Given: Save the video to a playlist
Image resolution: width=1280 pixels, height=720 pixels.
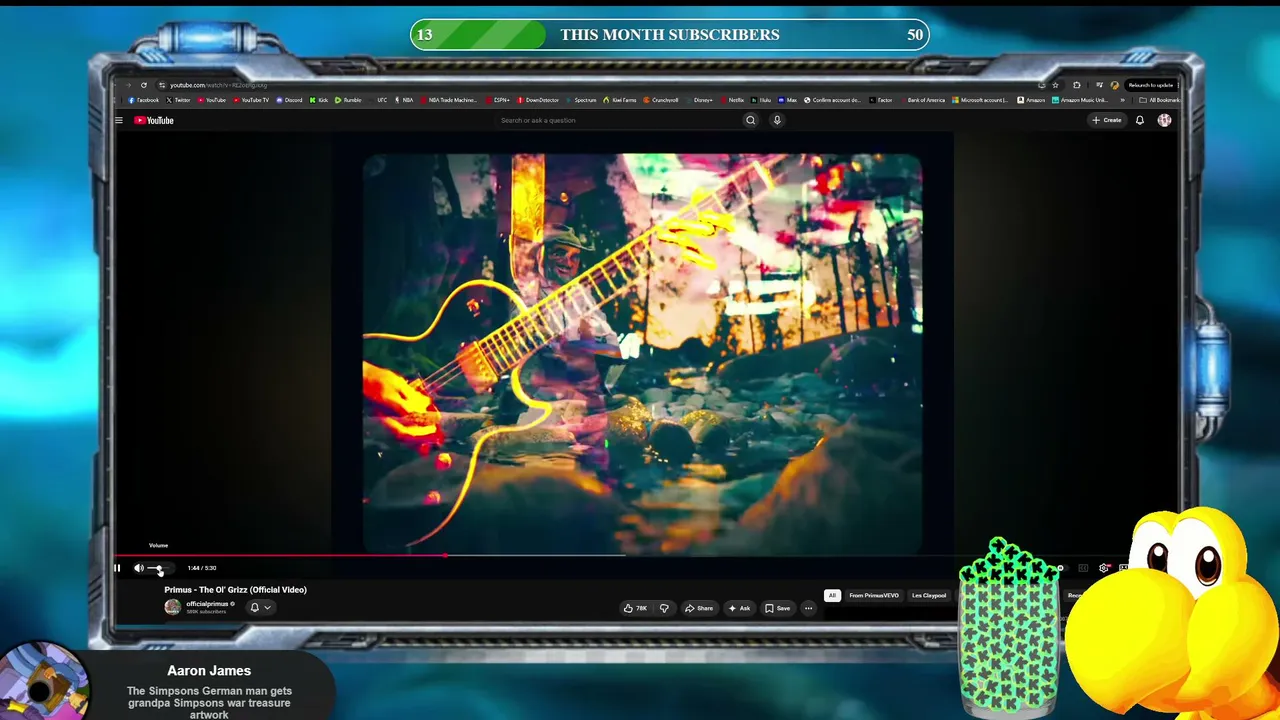Looking at the screenshot, I should pyautogui.click(x=778, y=608).
